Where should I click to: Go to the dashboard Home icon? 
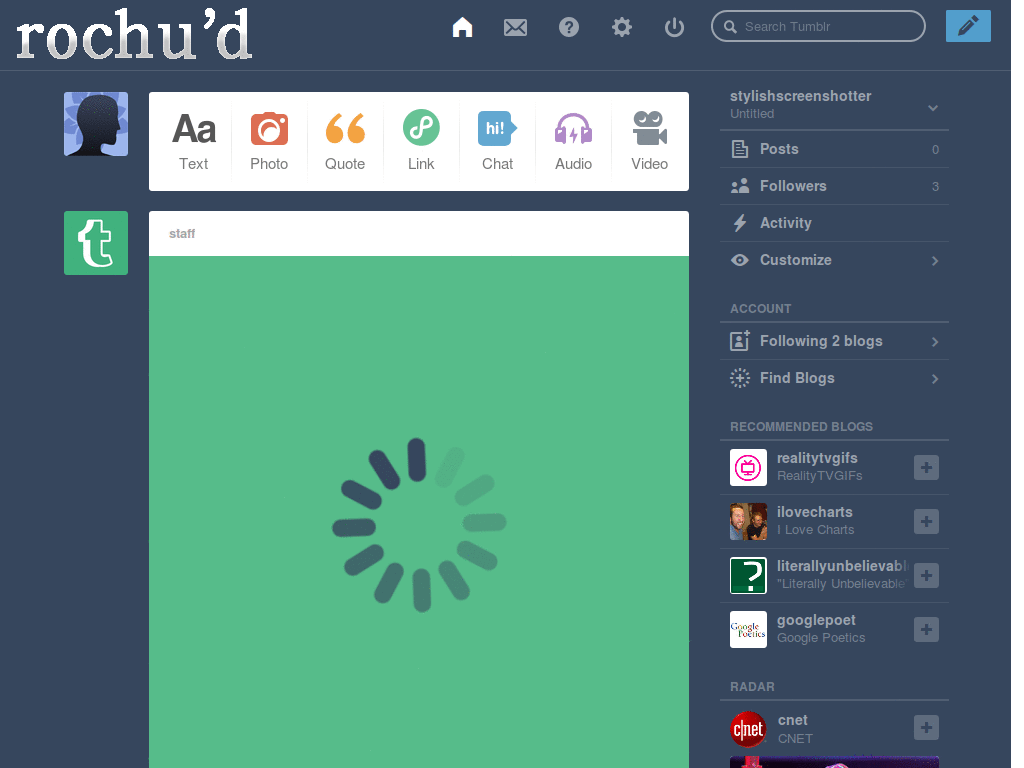point(462,27)
